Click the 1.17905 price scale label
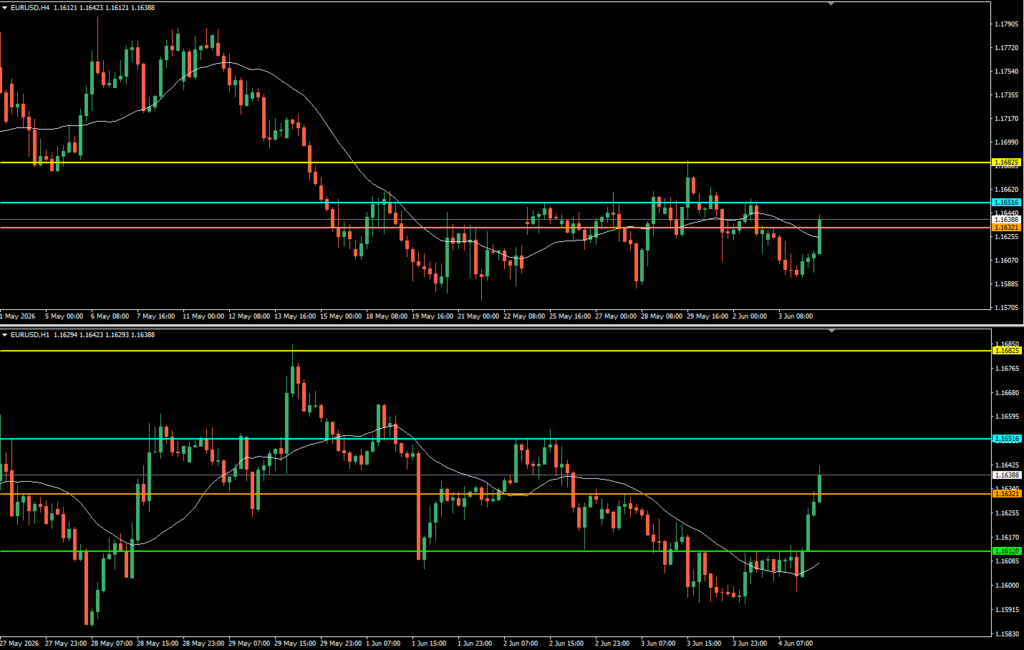The height and width of the screenshot is (650, 1024). 1006,24
